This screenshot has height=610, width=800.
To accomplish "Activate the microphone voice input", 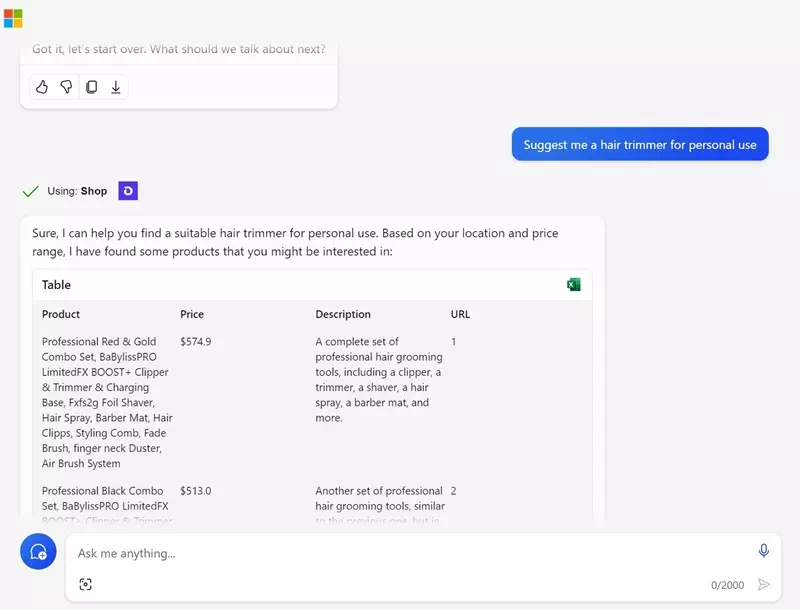I will click(x=763, y=551).
